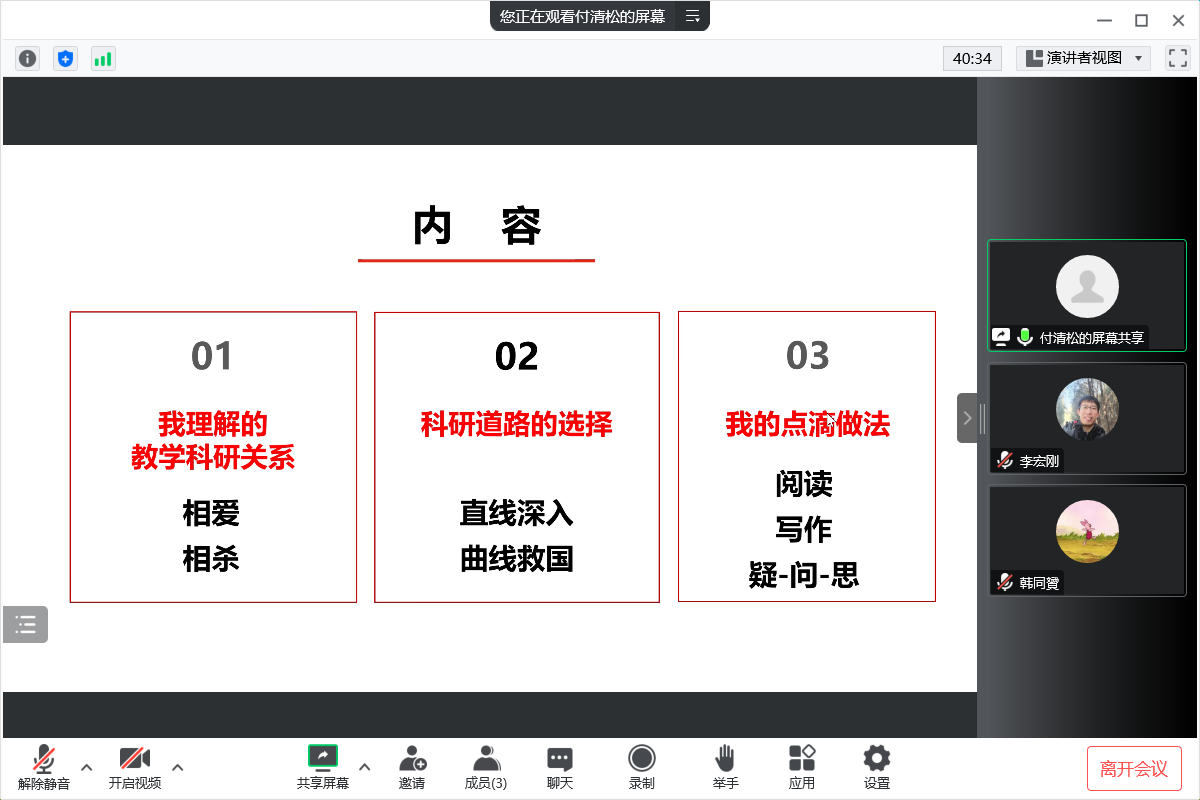
Task: Expand audio options arrow beside microphone
Action: (86, 767)
